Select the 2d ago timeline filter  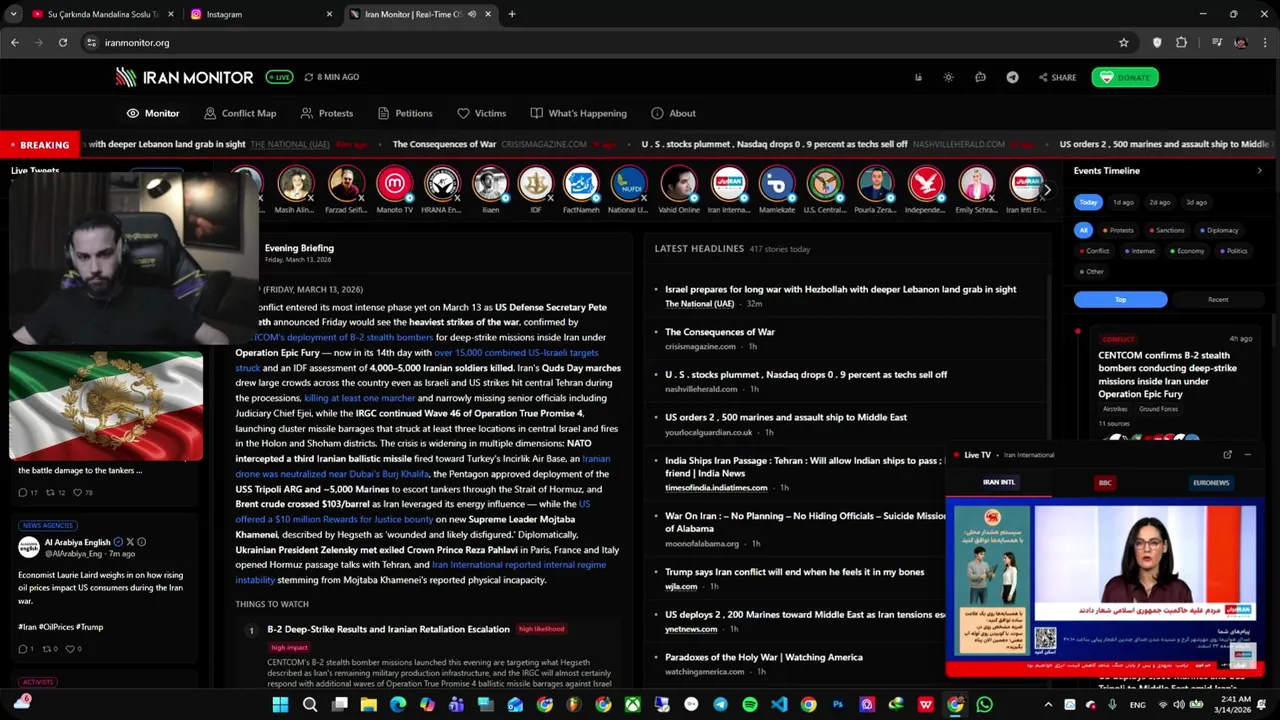1159,202
